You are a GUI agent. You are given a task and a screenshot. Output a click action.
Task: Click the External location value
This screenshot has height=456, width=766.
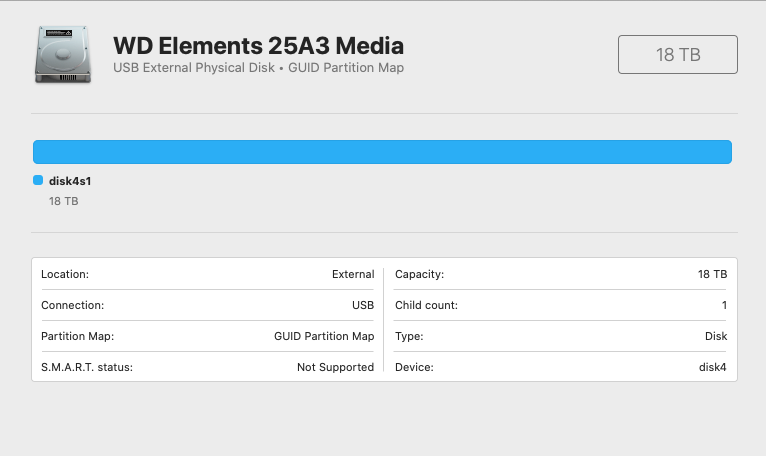(353, 274)
